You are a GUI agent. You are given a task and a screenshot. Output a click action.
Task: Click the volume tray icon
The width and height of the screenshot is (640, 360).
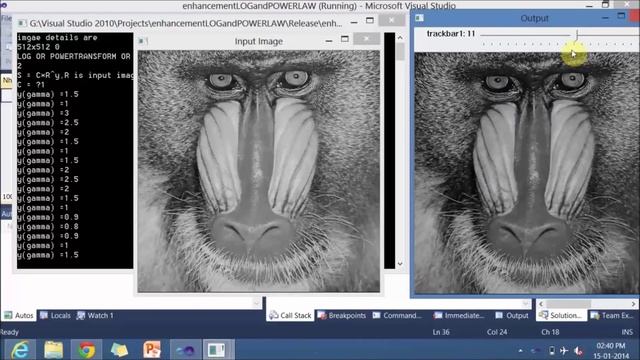click(578, 350)
